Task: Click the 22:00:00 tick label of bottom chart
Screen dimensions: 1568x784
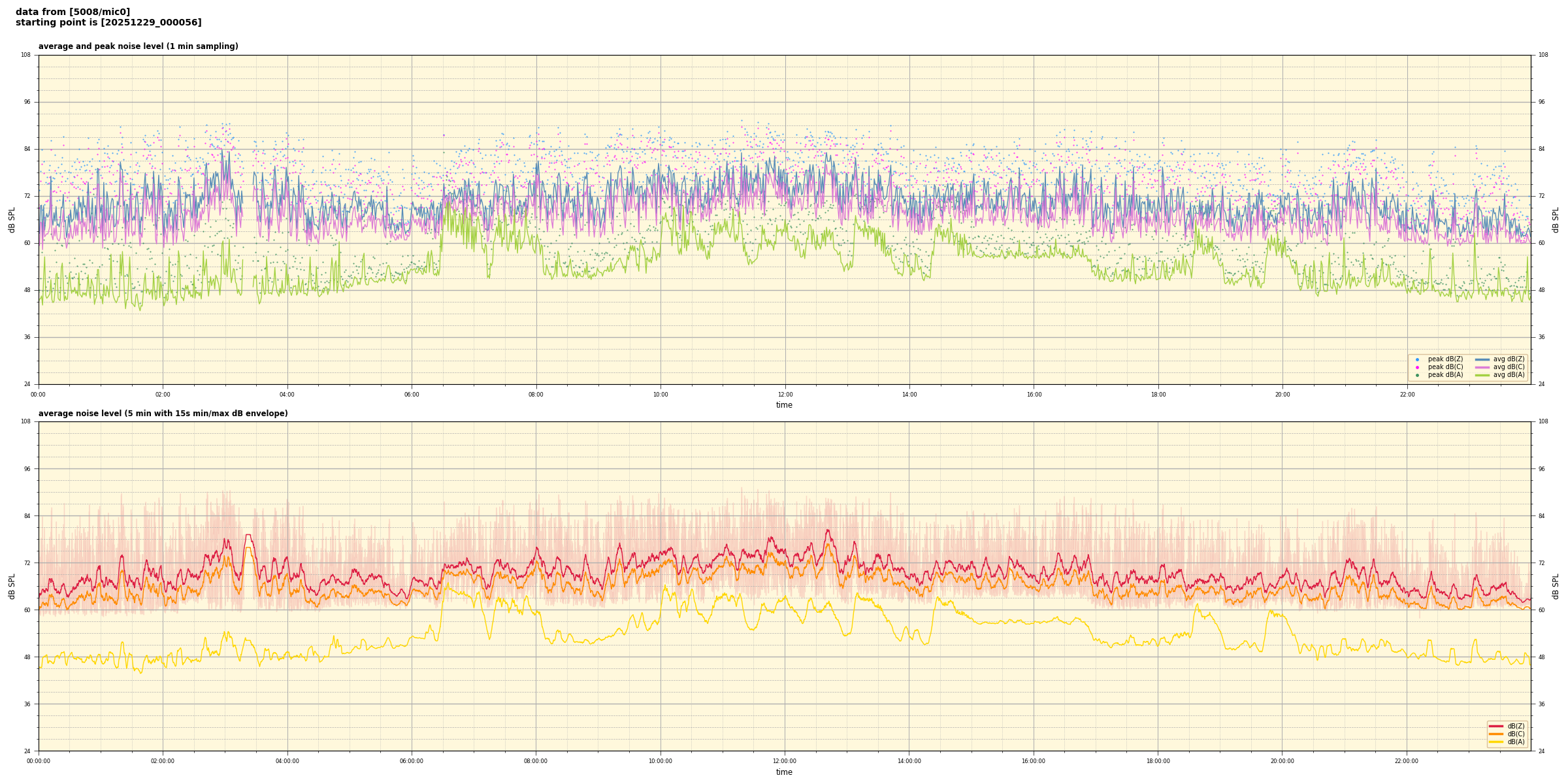Action: coord(1407,761)
